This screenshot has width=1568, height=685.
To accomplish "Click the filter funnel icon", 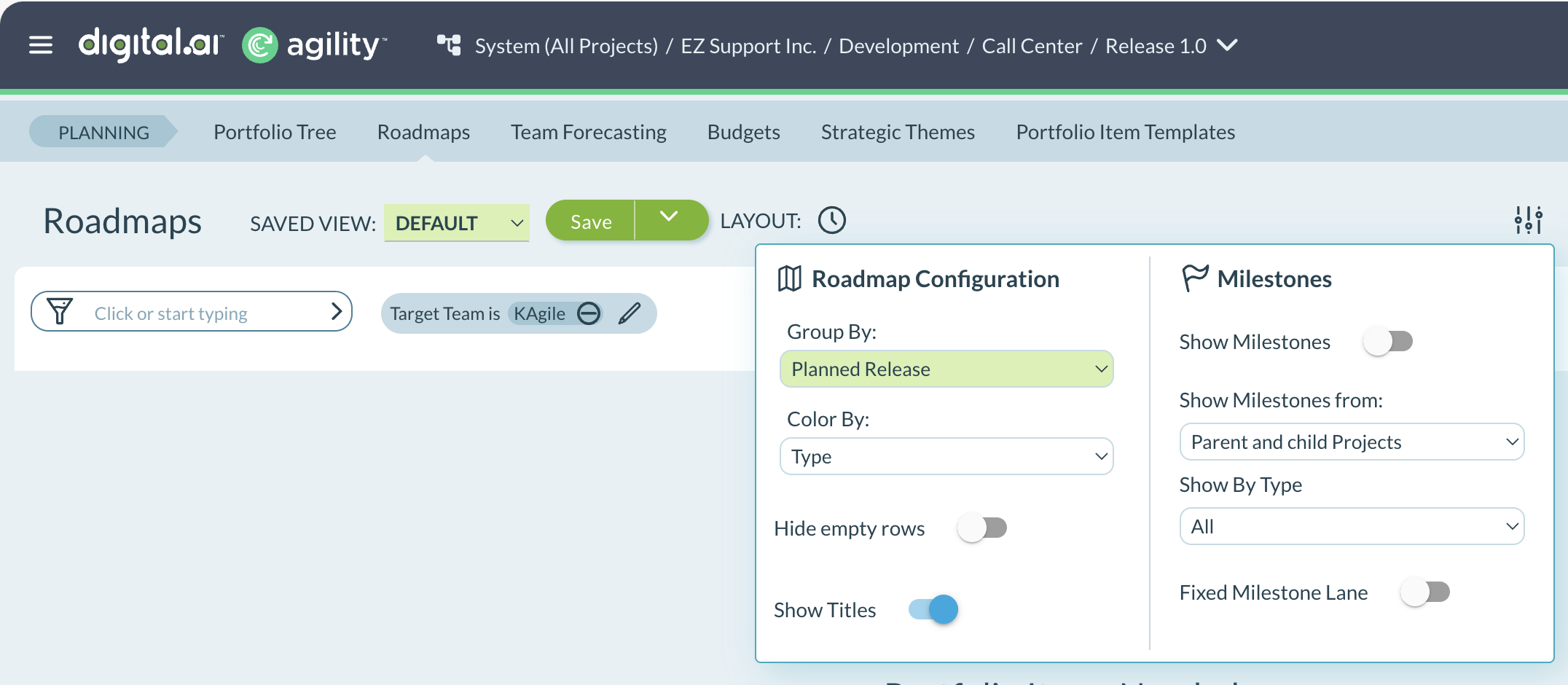I will (60, 311).
